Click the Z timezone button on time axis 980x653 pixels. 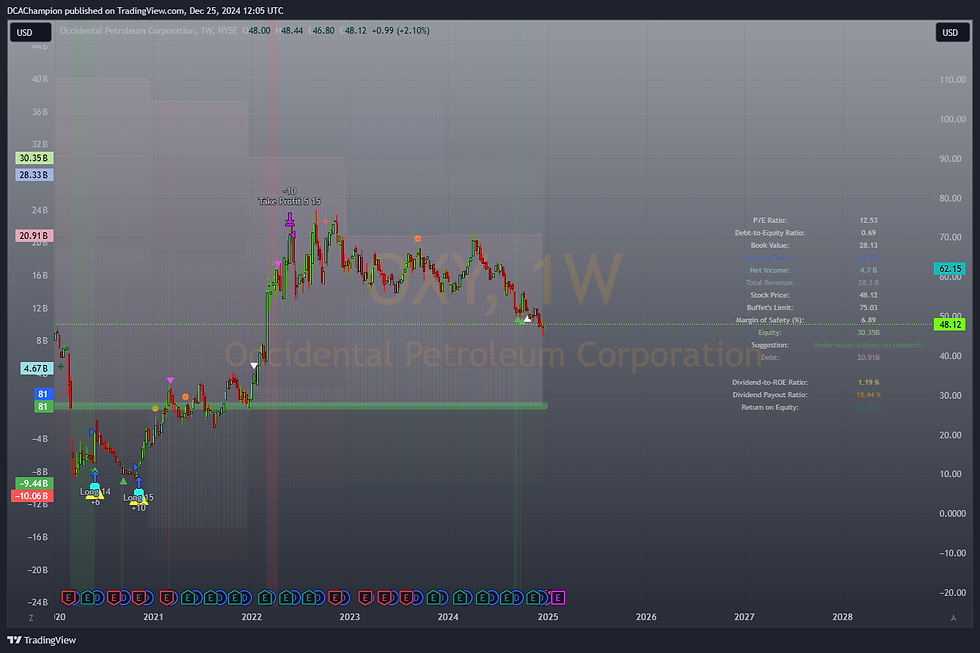[31, 617]
